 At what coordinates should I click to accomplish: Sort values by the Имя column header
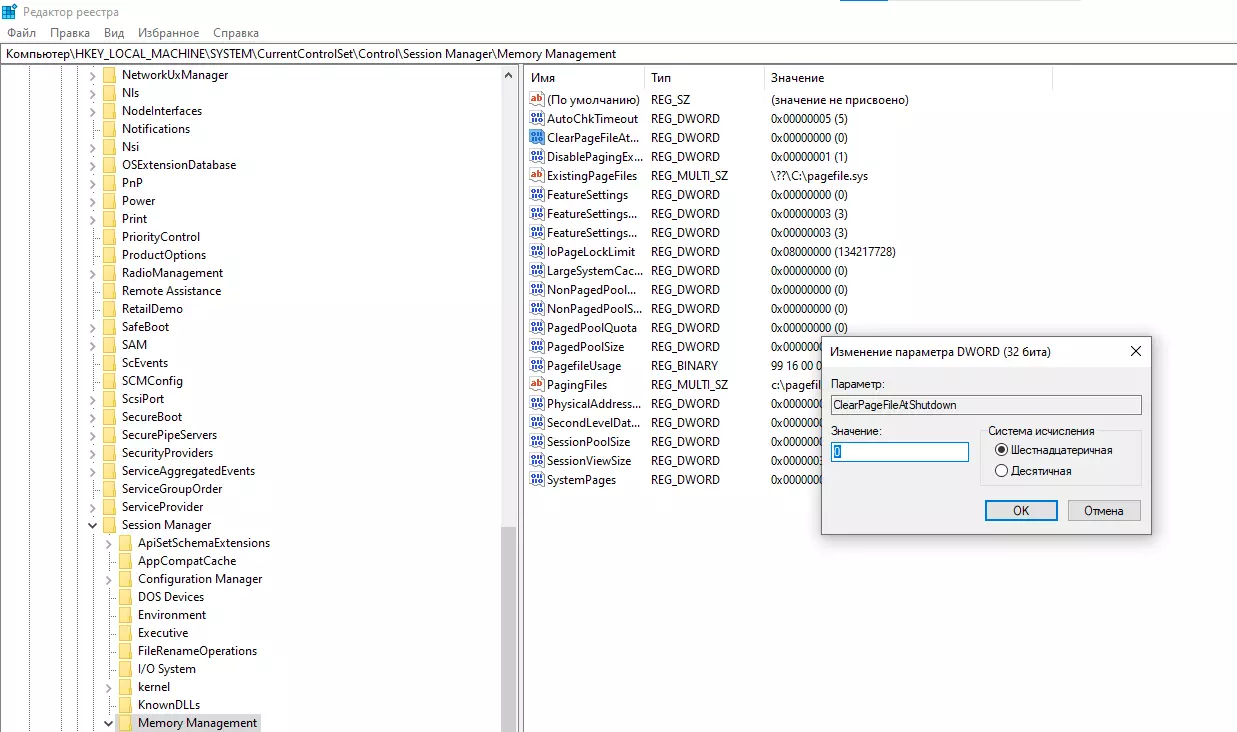584,78
